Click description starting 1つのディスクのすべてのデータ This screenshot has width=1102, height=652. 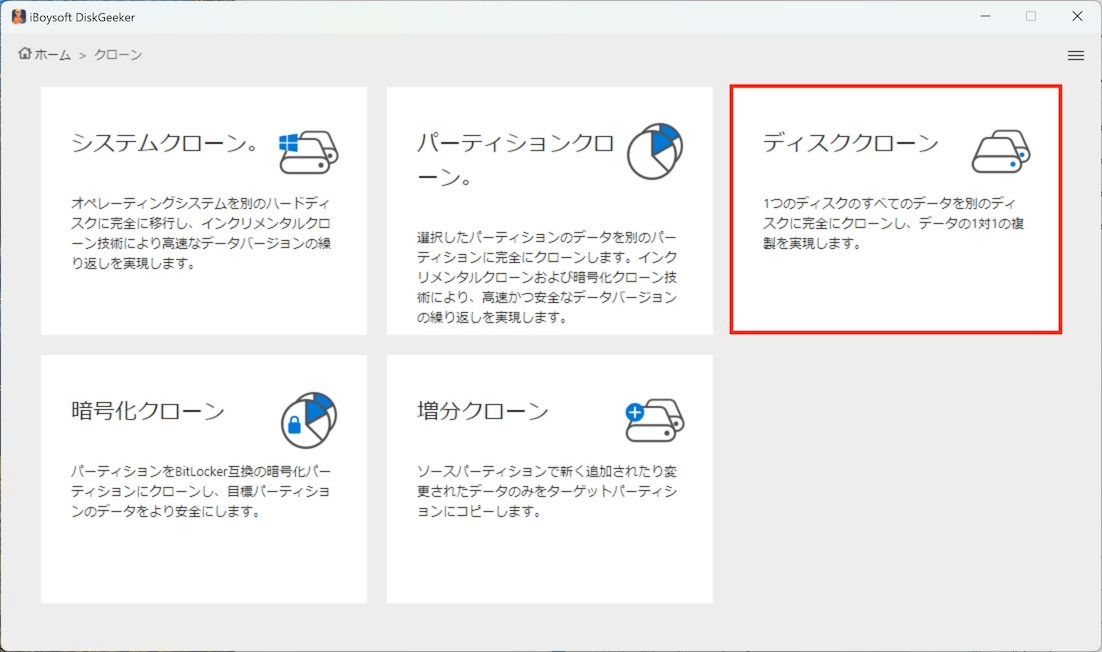click(x=893, y=223)
